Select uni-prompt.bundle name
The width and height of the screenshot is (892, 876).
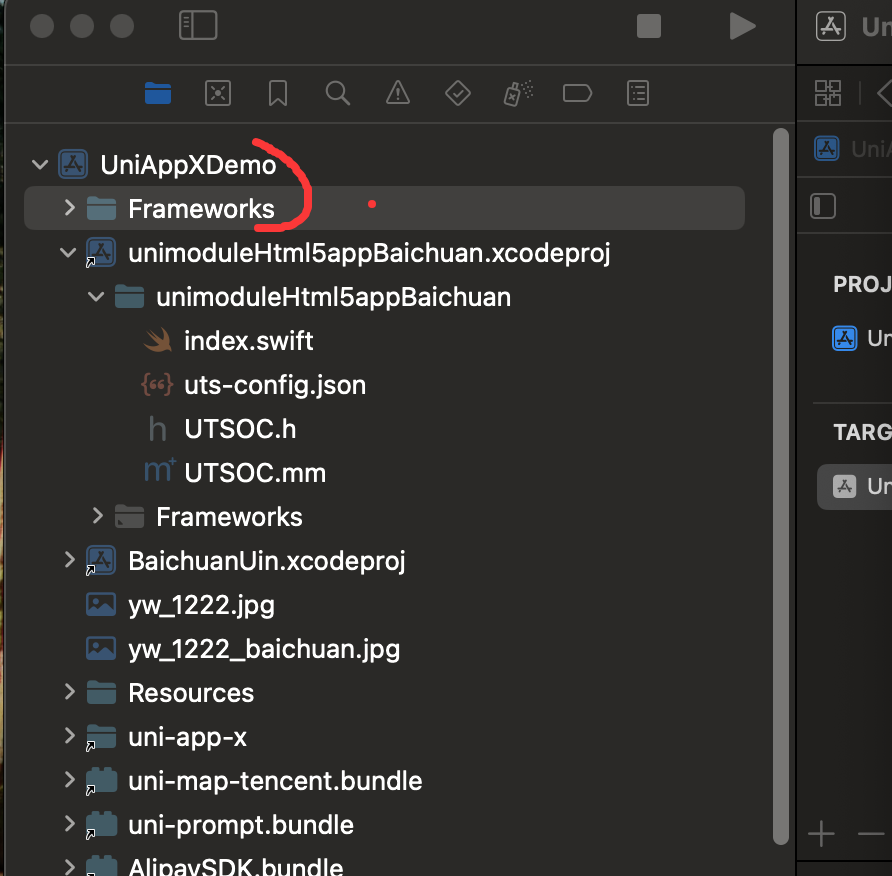(x=241, y=825)
